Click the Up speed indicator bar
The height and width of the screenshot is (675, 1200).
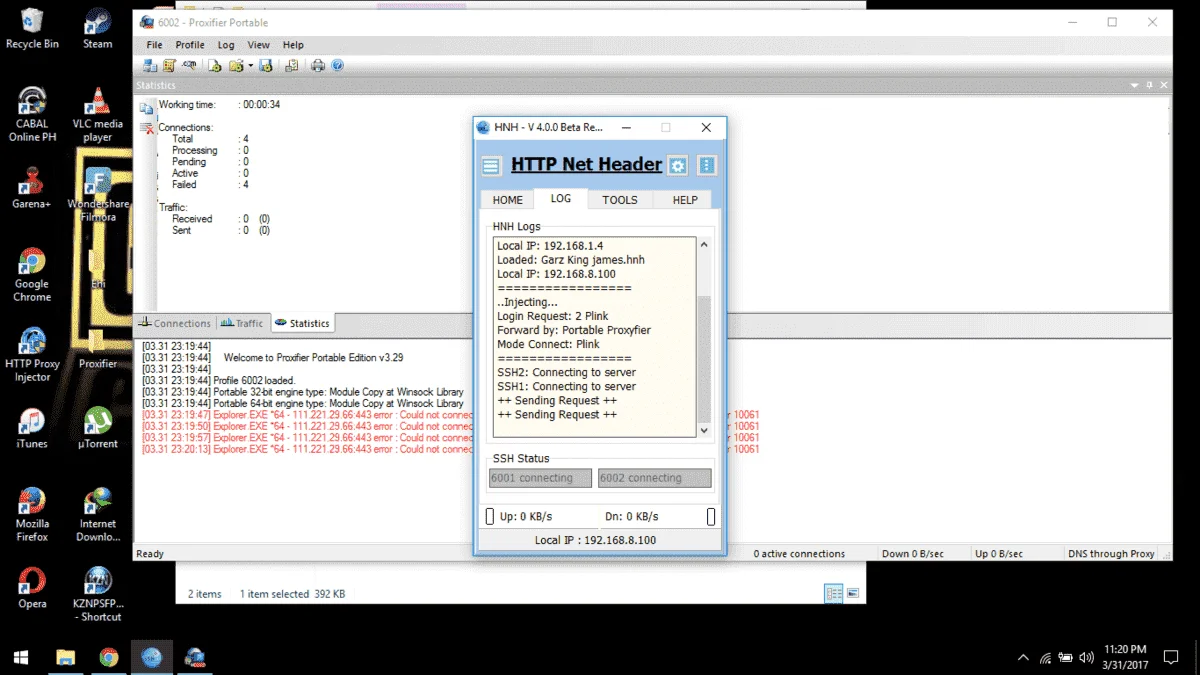click(x=490, y=516)
